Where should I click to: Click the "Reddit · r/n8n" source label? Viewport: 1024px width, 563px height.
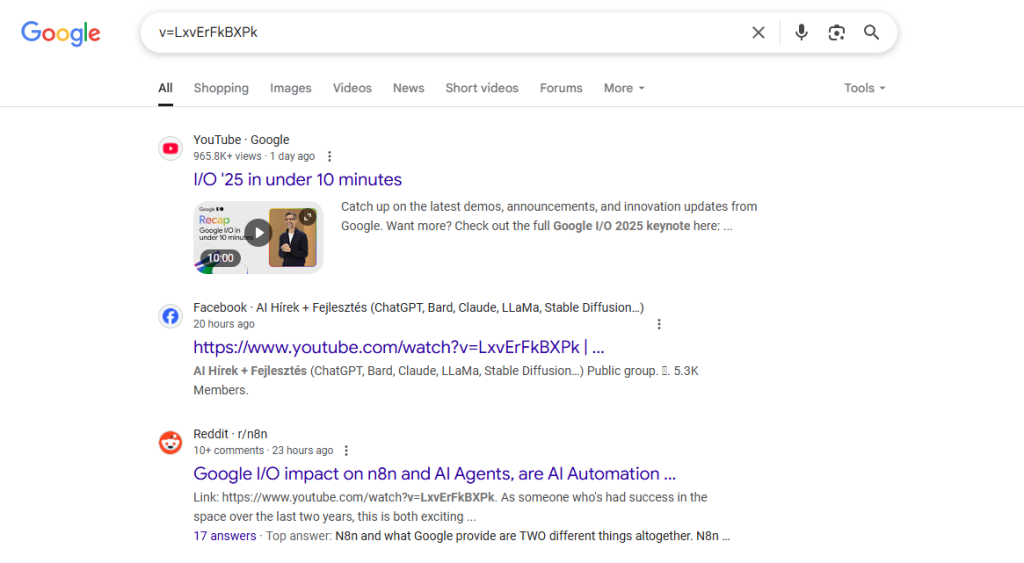(230, 434)
